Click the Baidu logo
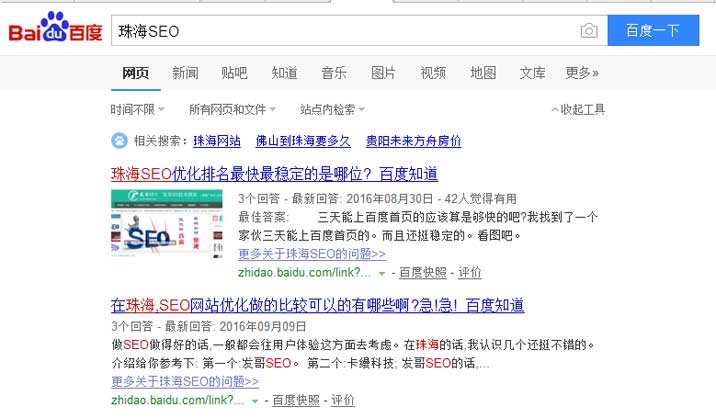Screen dimensions: 716x418 55,27
